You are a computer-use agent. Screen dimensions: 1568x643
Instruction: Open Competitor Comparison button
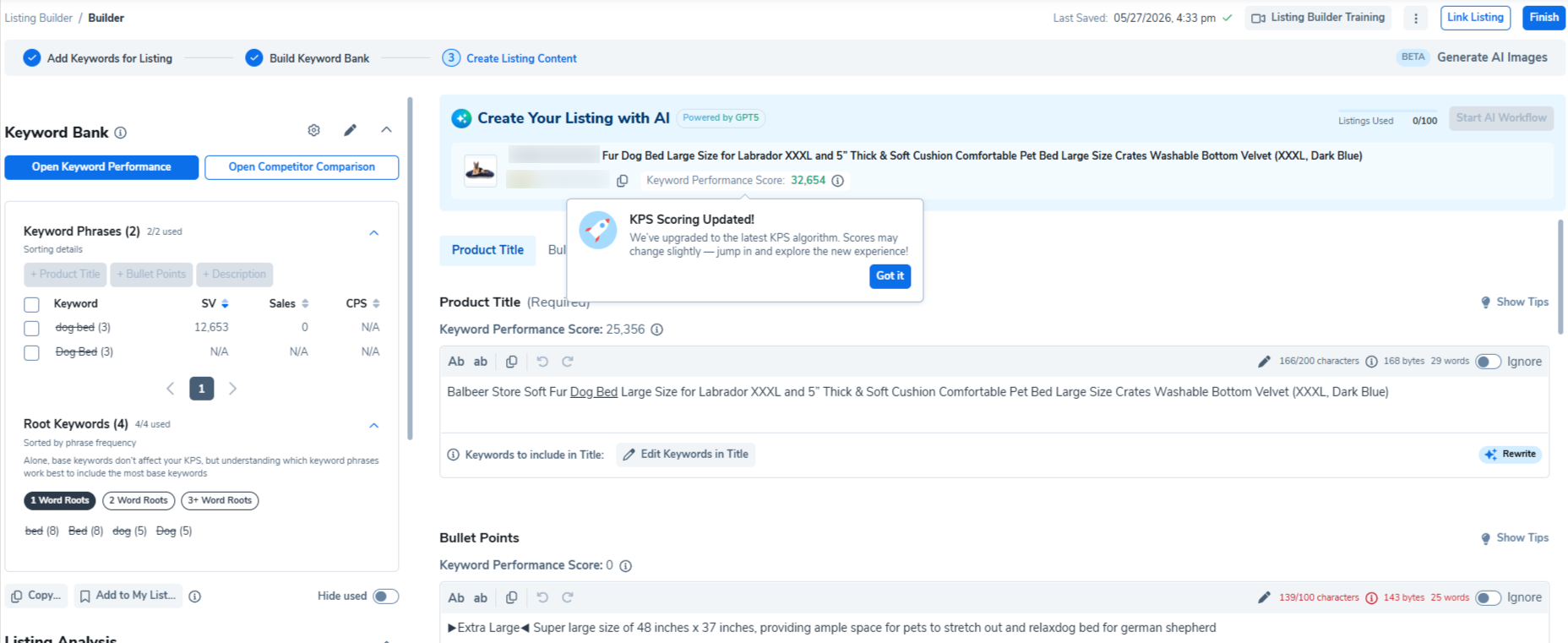pos(302,167)
